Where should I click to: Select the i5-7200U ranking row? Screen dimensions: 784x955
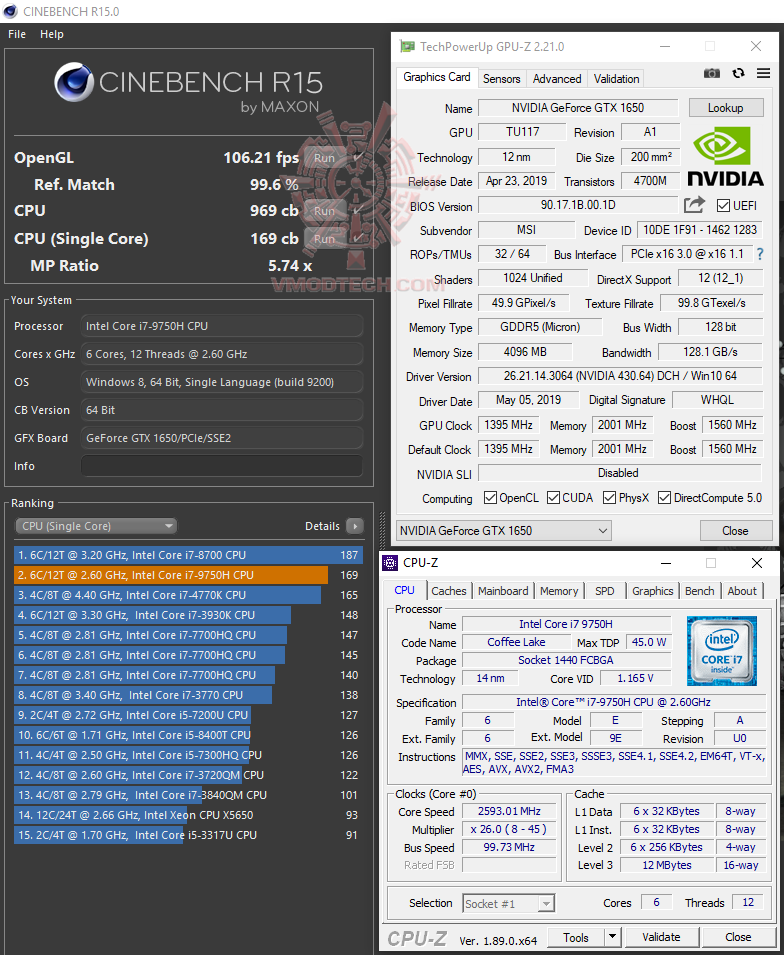(188, 715)
